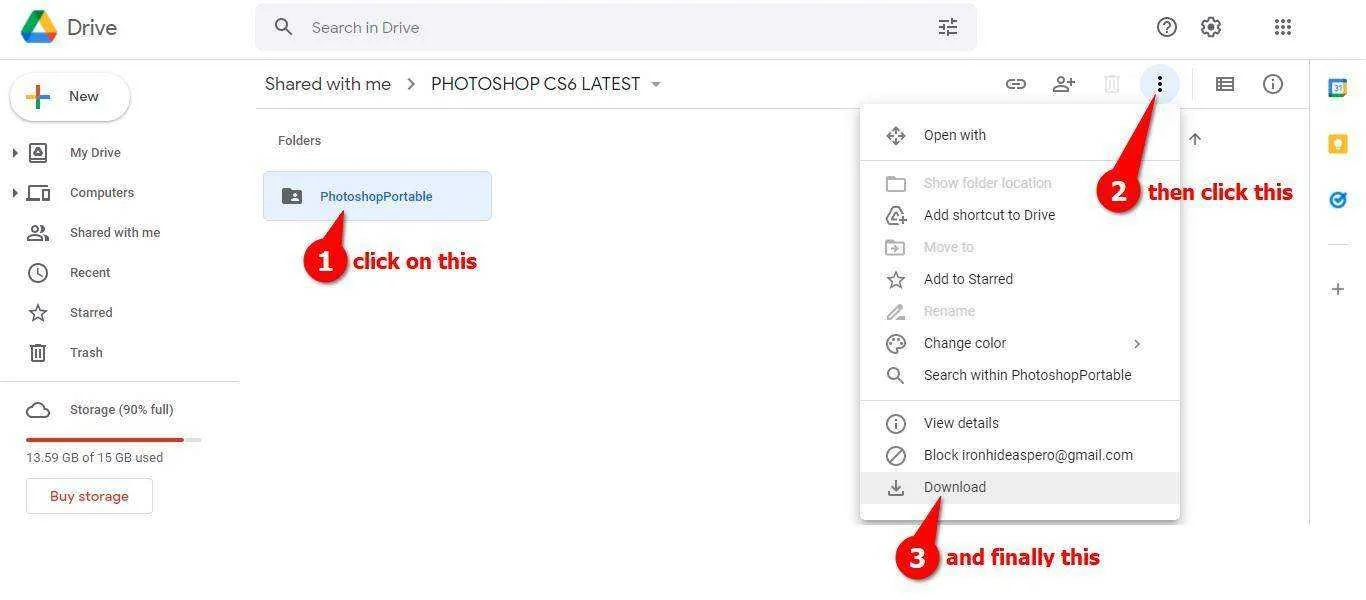
Task: Open Google Keep side panel icon
Action: point(1338,144)
